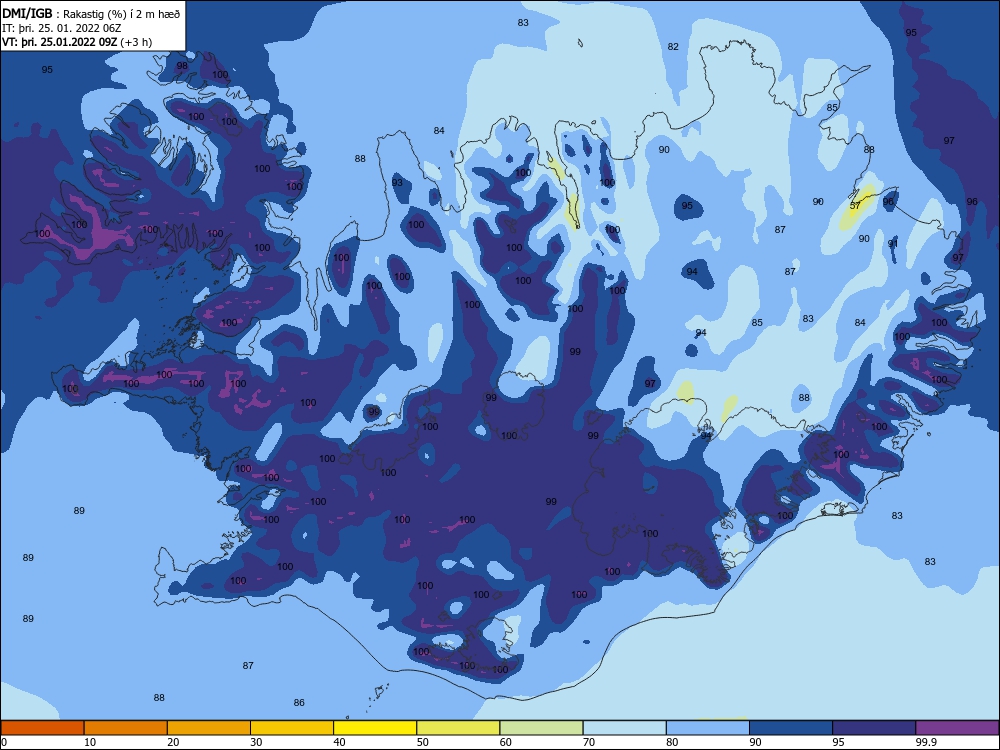The height and width of the screenshot is (750, 1000).
Task: Pick the pale green 60–70 legend swatch
Action: (x=541, y=728)
